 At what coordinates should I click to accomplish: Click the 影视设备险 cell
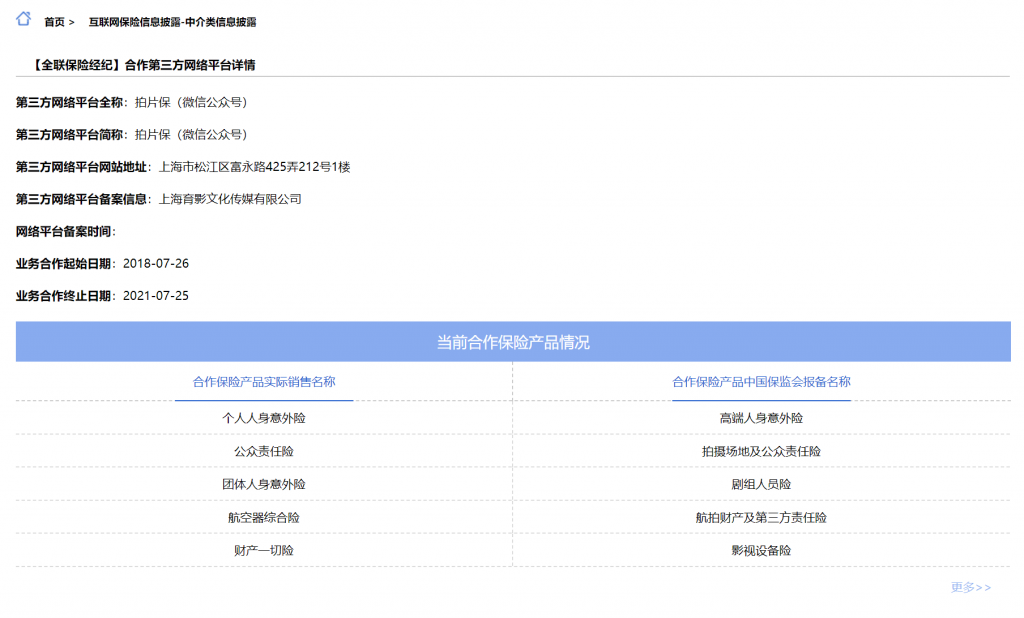click(x=761, y=551)
